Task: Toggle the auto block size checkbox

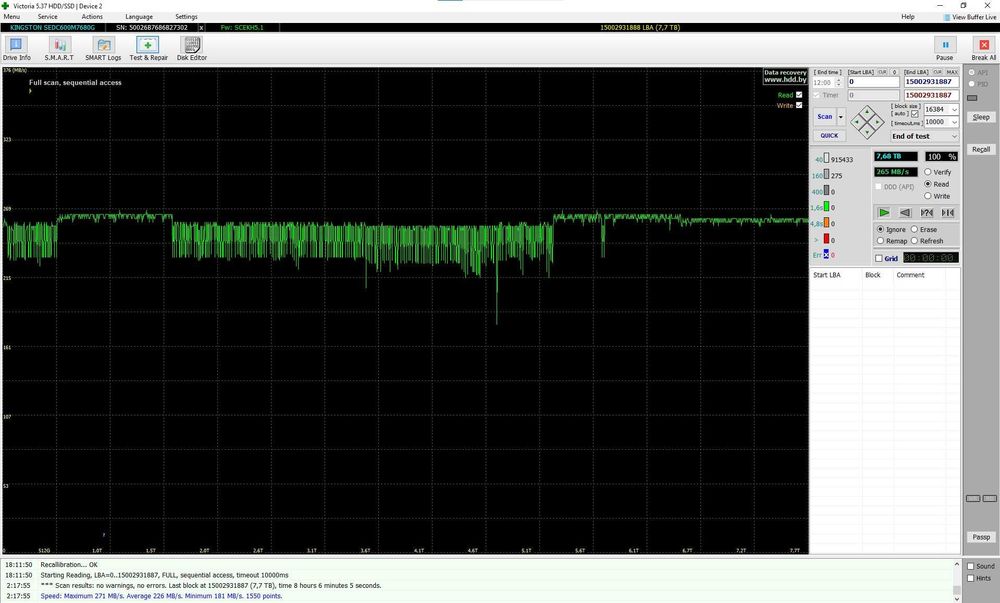Action: pos(915,113)
